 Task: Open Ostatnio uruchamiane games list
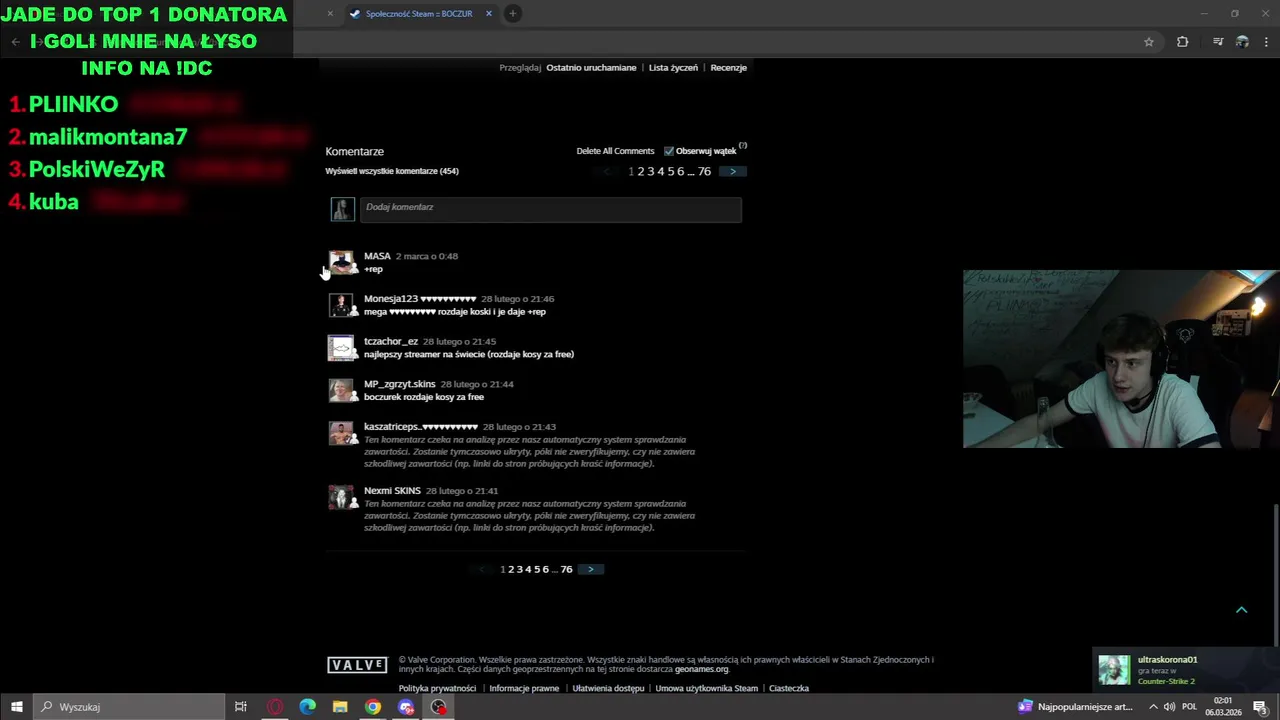pyautogui.click(x=591, y=68)
